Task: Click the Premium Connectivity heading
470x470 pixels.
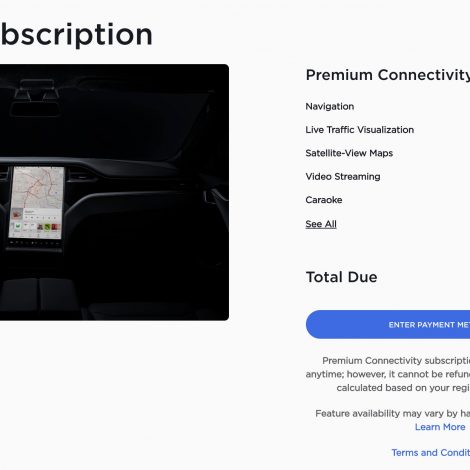Action: click(x=388, y=75)
